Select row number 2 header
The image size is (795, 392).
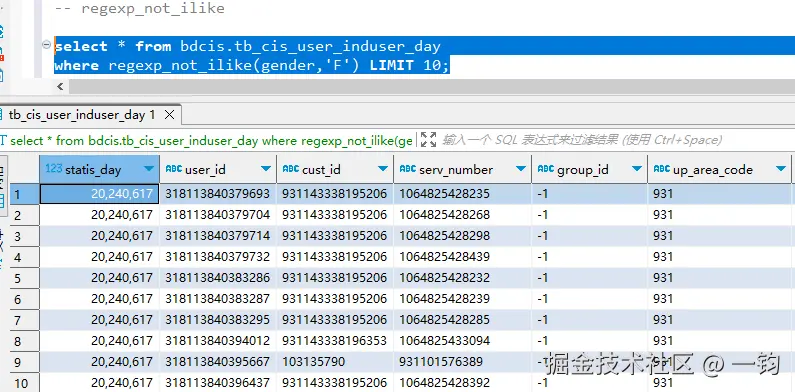pyautogui.click(x=24, y=215)
